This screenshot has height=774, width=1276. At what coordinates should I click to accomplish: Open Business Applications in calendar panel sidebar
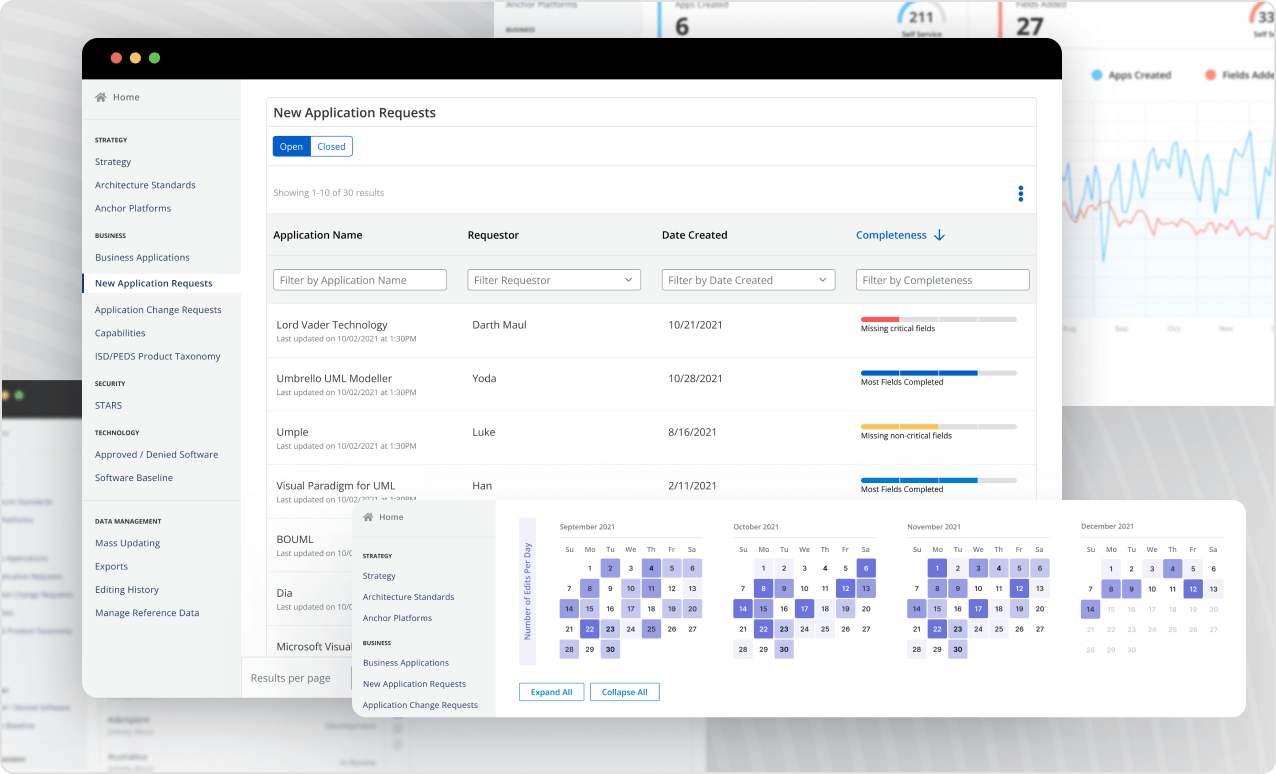[406, 663]
